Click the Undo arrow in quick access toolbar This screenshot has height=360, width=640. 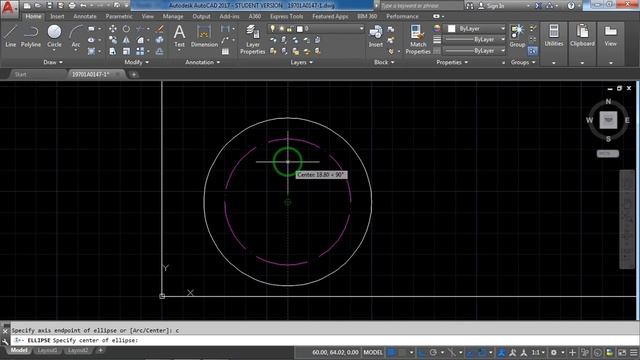pyautogui.click(x=83, y=6)
